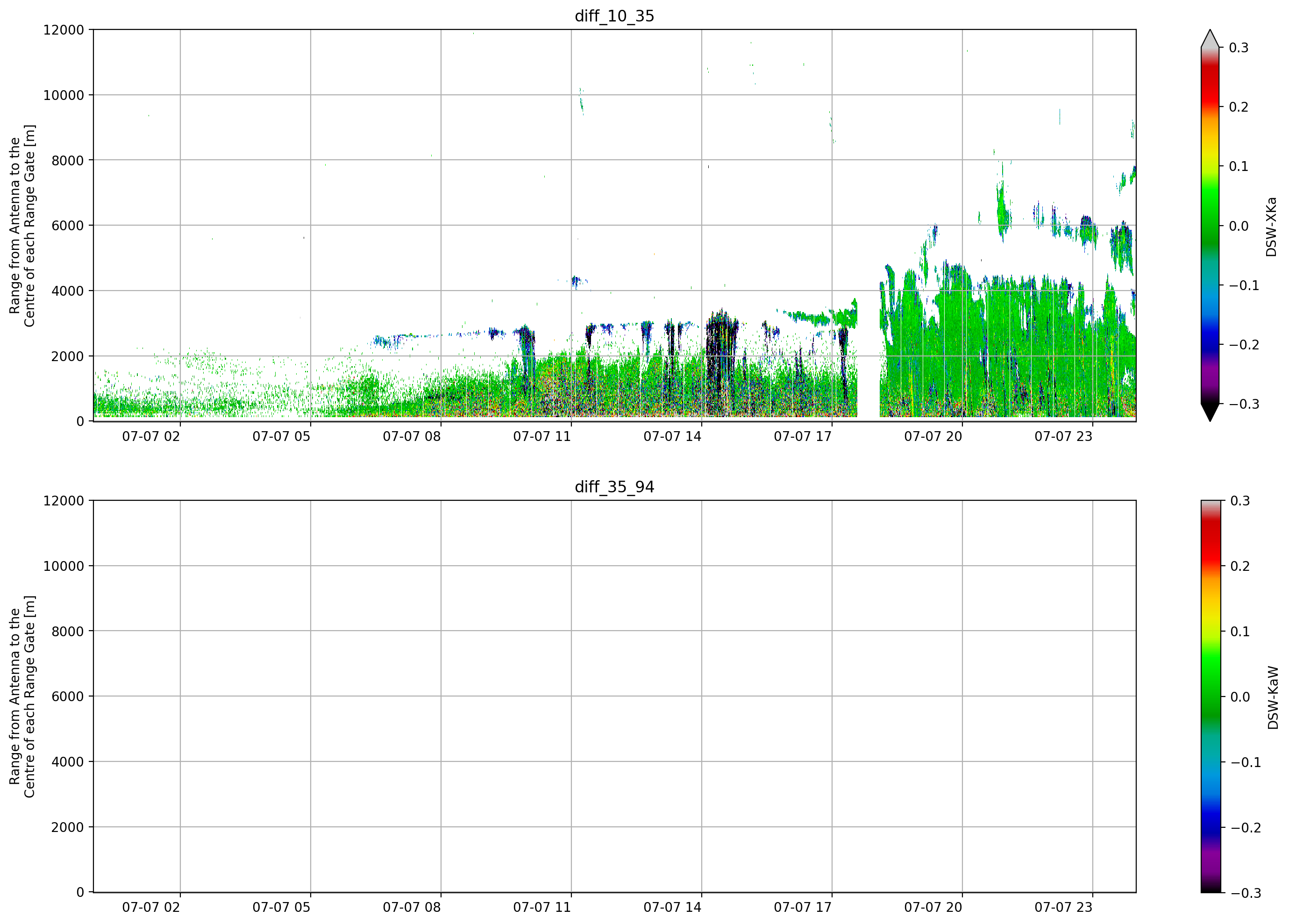Click the −0.2 tick on DSW-KaW colorbar
The width and height of the screenshot is (1289, 924).
1246,827
